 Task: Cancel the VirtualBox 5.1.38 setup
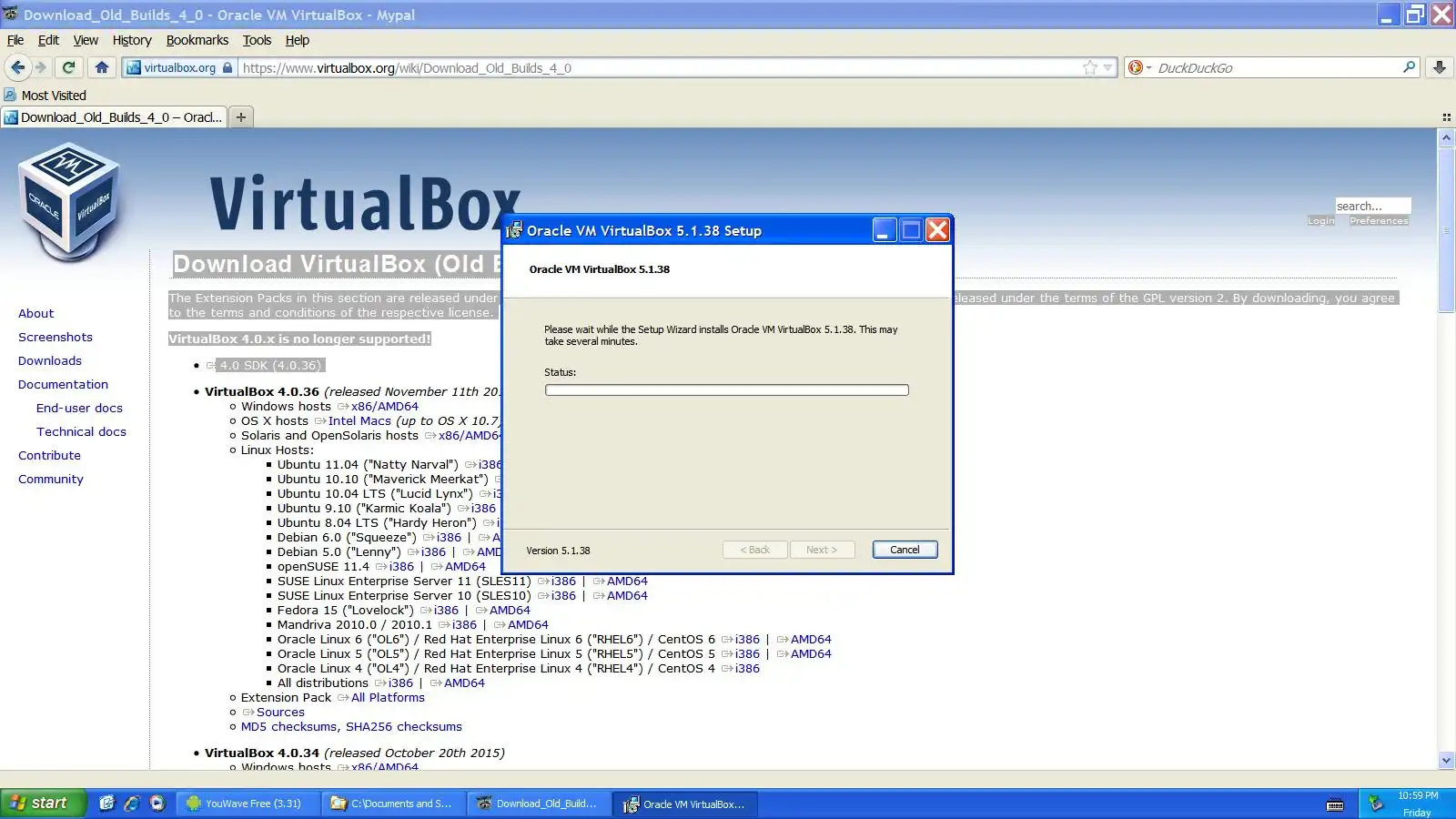tap(905, 550)
